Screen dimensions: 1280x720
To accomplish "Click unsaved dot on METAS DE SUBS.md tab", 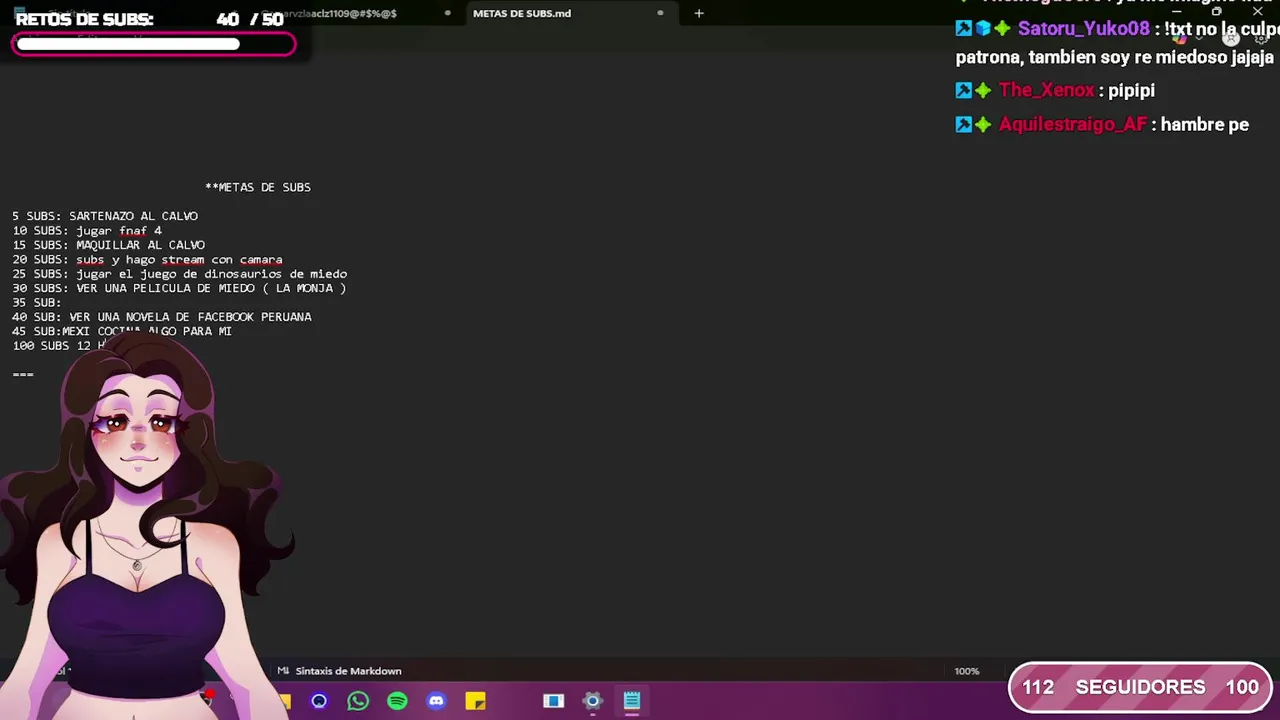I will (x=660, y=13).
